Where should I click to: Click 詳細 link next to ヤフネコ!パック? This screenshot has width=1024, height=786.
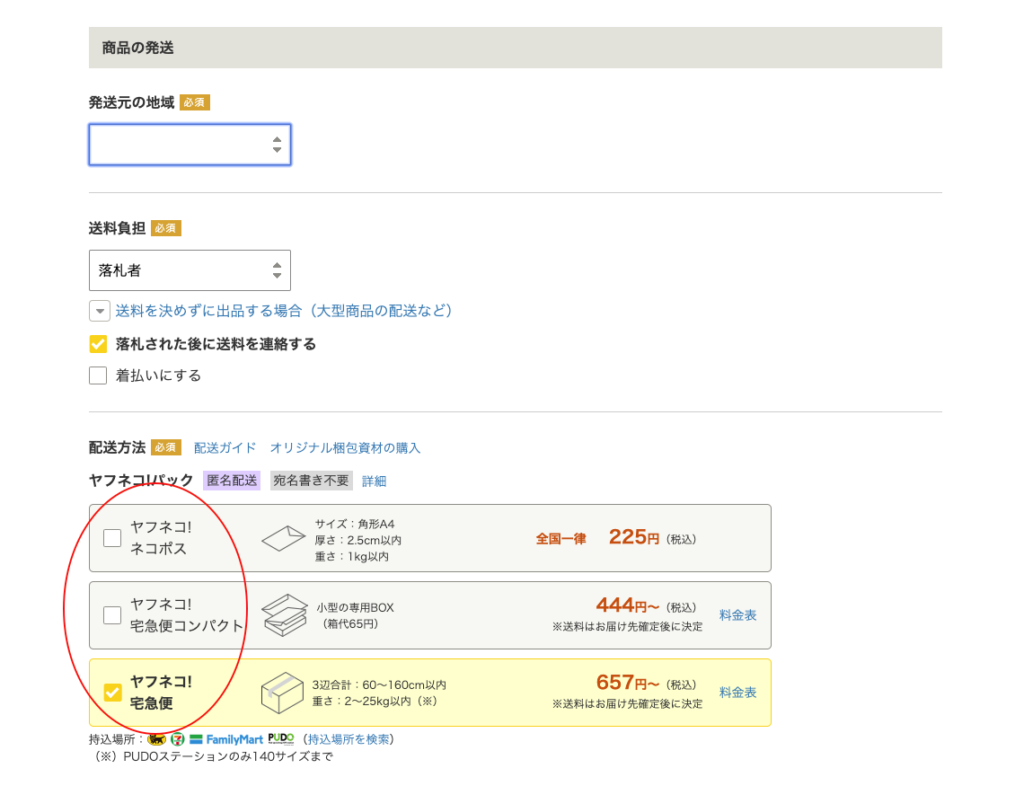point(374,481)
